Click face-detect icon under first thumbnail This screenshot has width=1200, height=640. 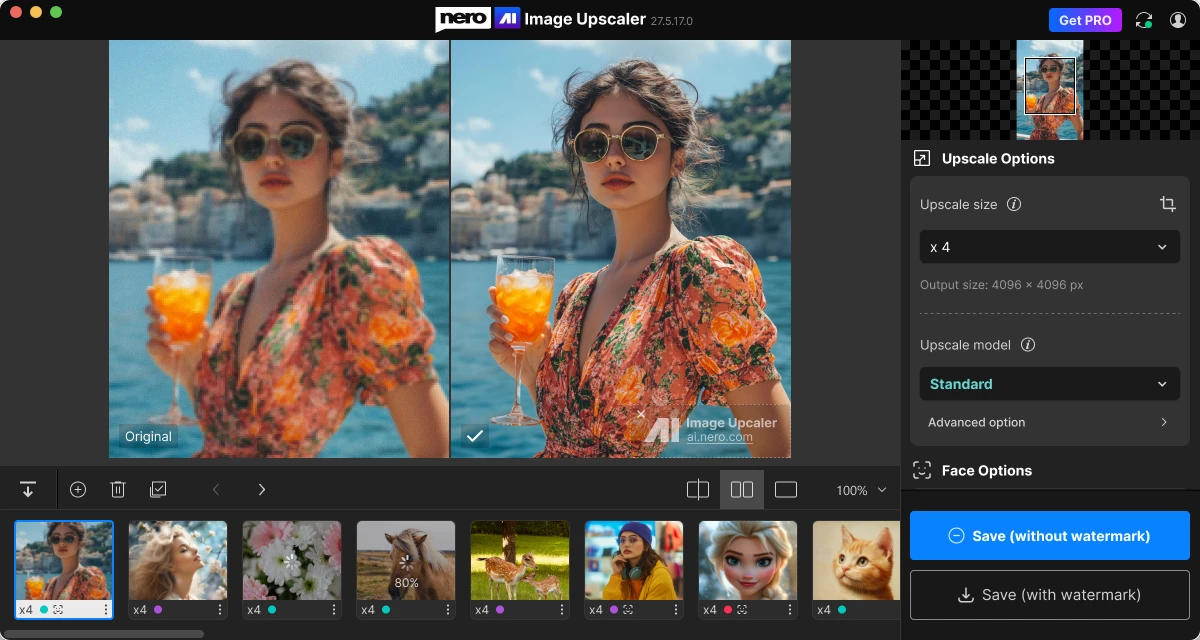click(x=58, y=609)
